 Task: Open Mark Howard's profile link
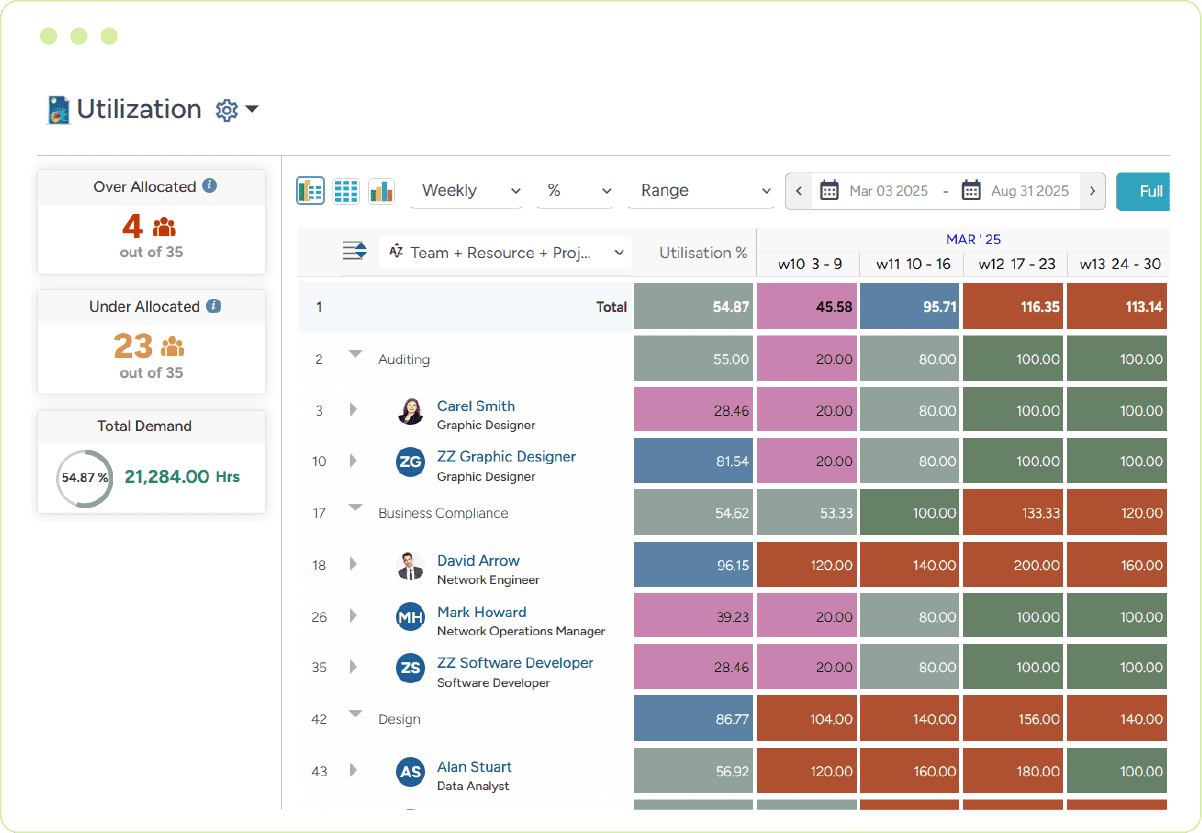(x=482, y=612)
